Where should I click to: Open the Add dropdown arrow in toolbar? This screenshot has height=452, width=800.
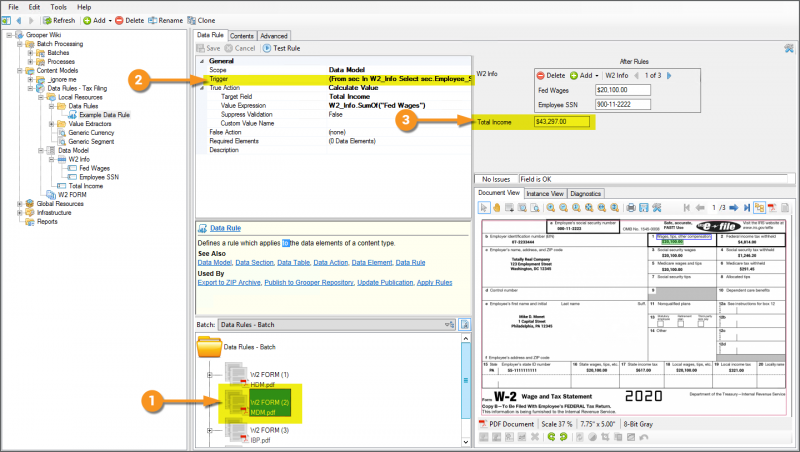(x=111, y=19)
